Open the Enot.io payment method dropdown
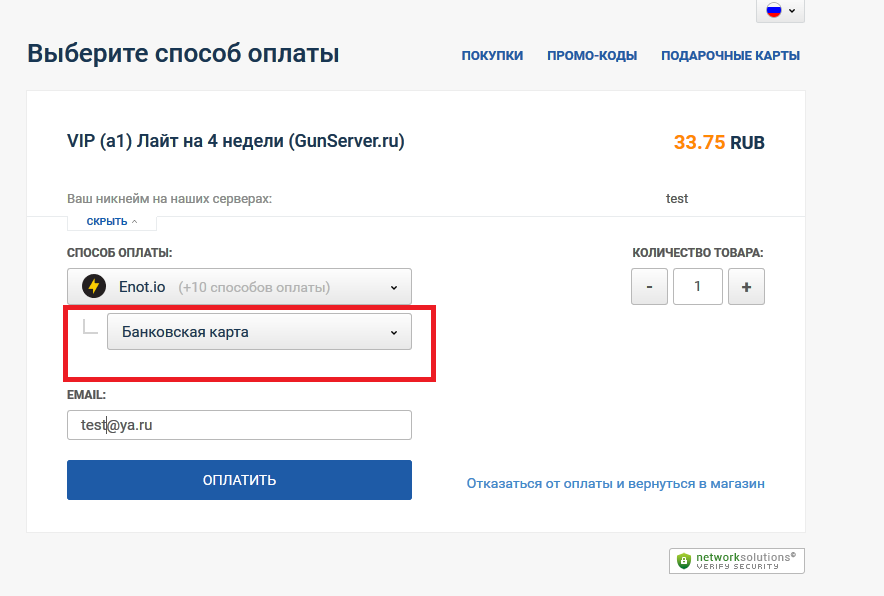Image resolution: width=884 pixels, height=596 pixels. click(239, 287)
